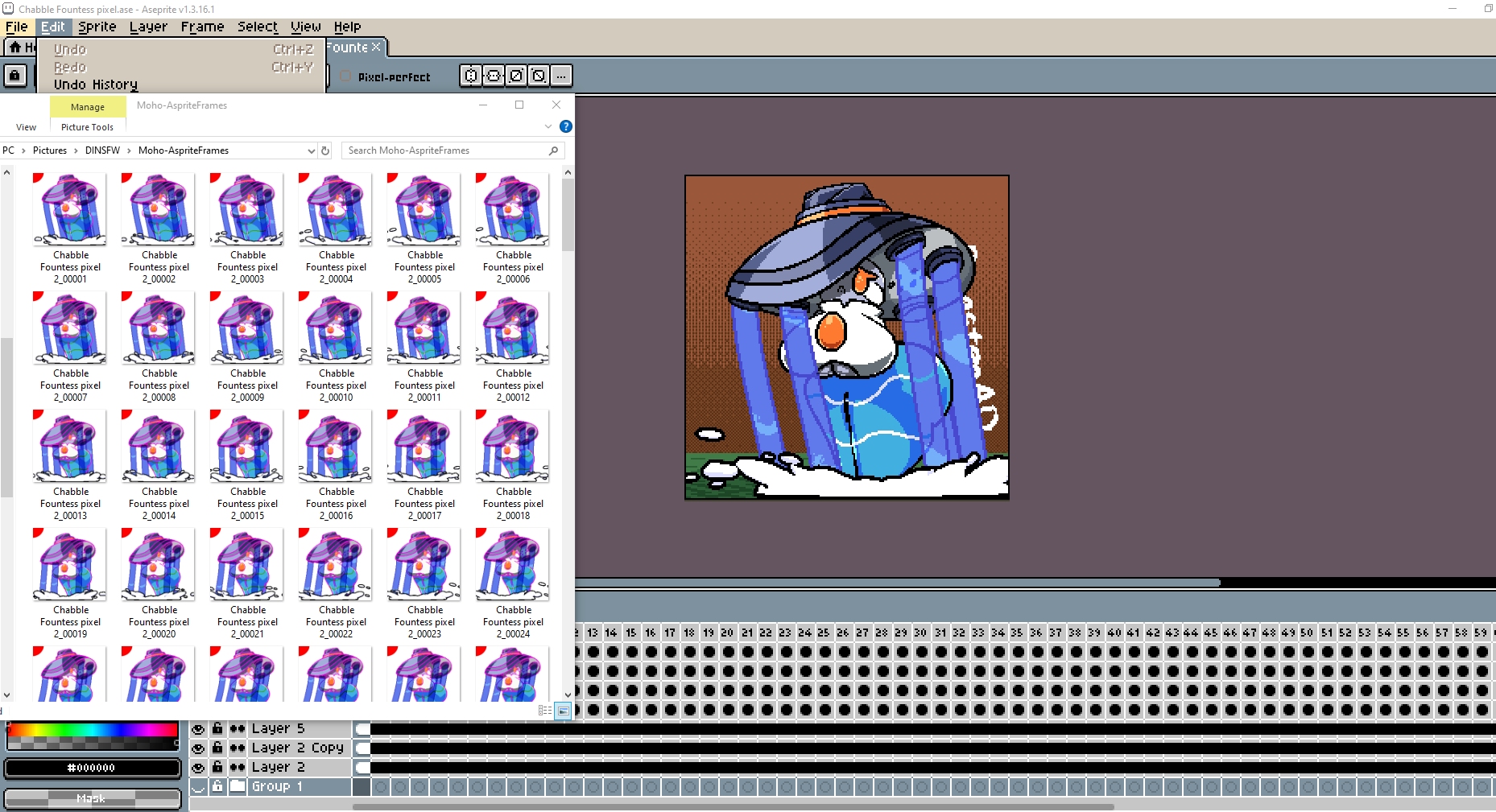Choose Undo History from Edit menu

click(x=96, y=84)
